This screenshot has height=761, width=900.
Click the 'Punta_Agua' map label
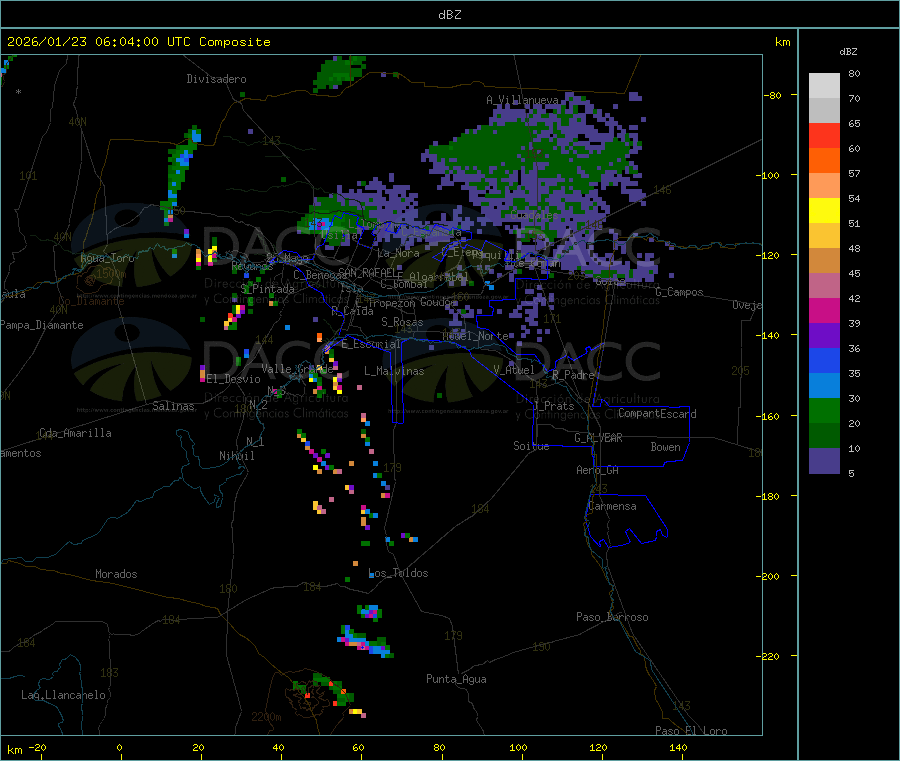click(x=456, y=679)
